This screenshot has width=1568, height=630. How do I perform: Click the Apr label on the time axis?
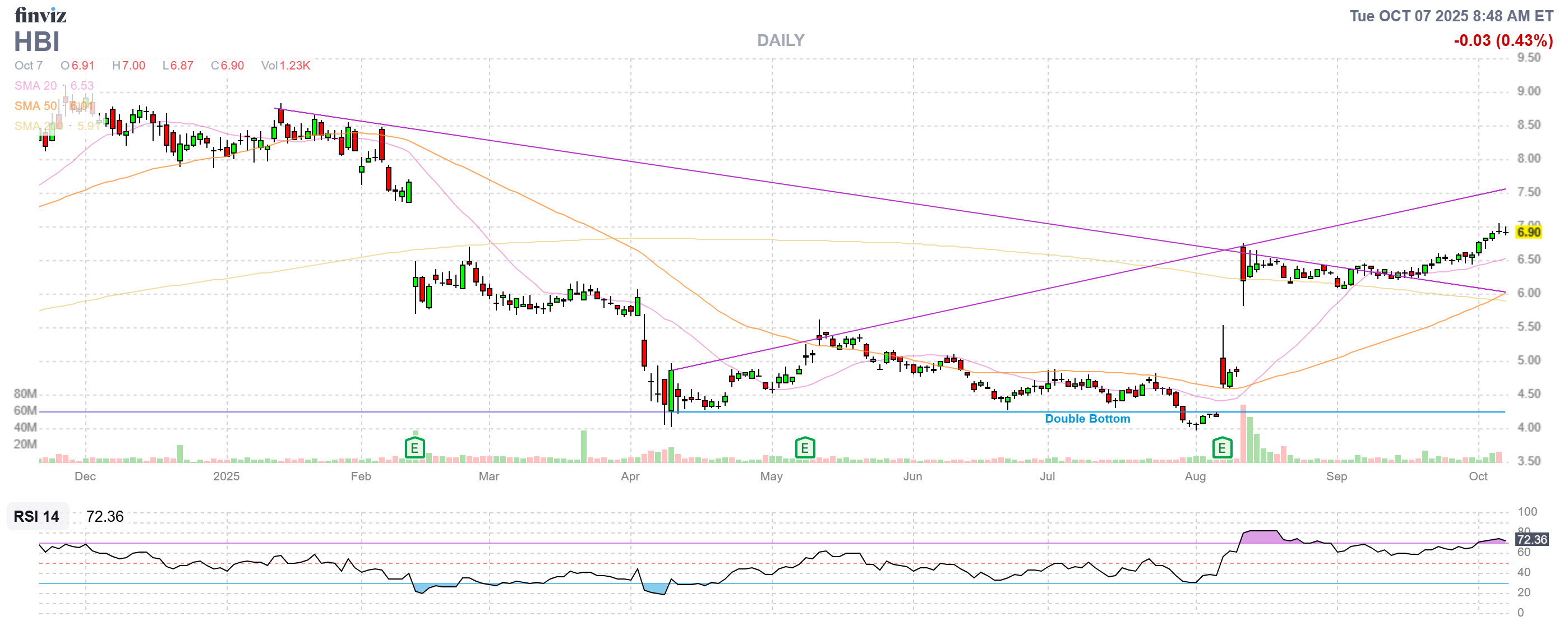[x=630, y=477]
